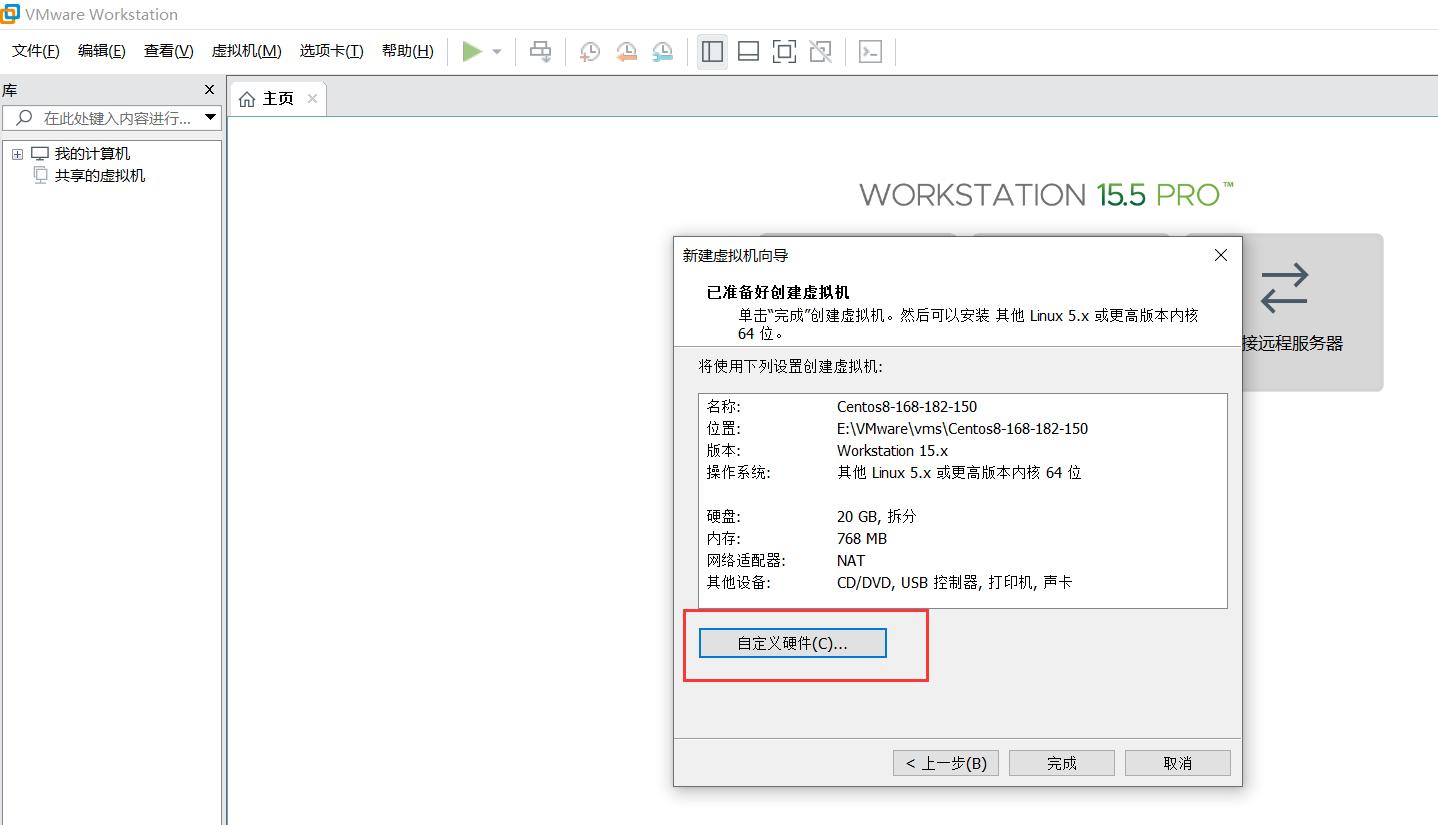Click the Send Ctrl+Alt+Del toolbar icon

tap(540, 51)
